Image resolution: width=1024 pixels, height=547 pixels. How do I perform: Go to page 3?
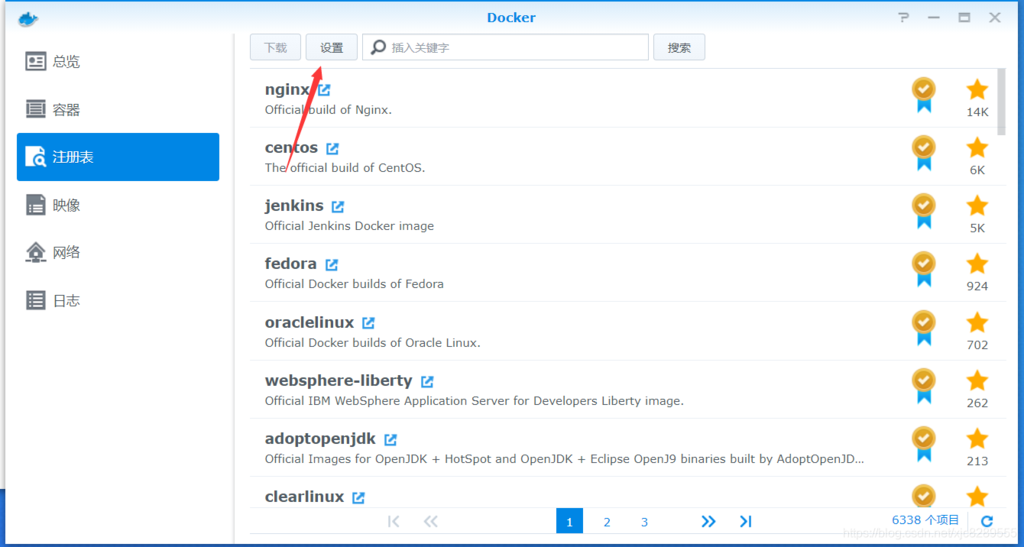point(644,522)
